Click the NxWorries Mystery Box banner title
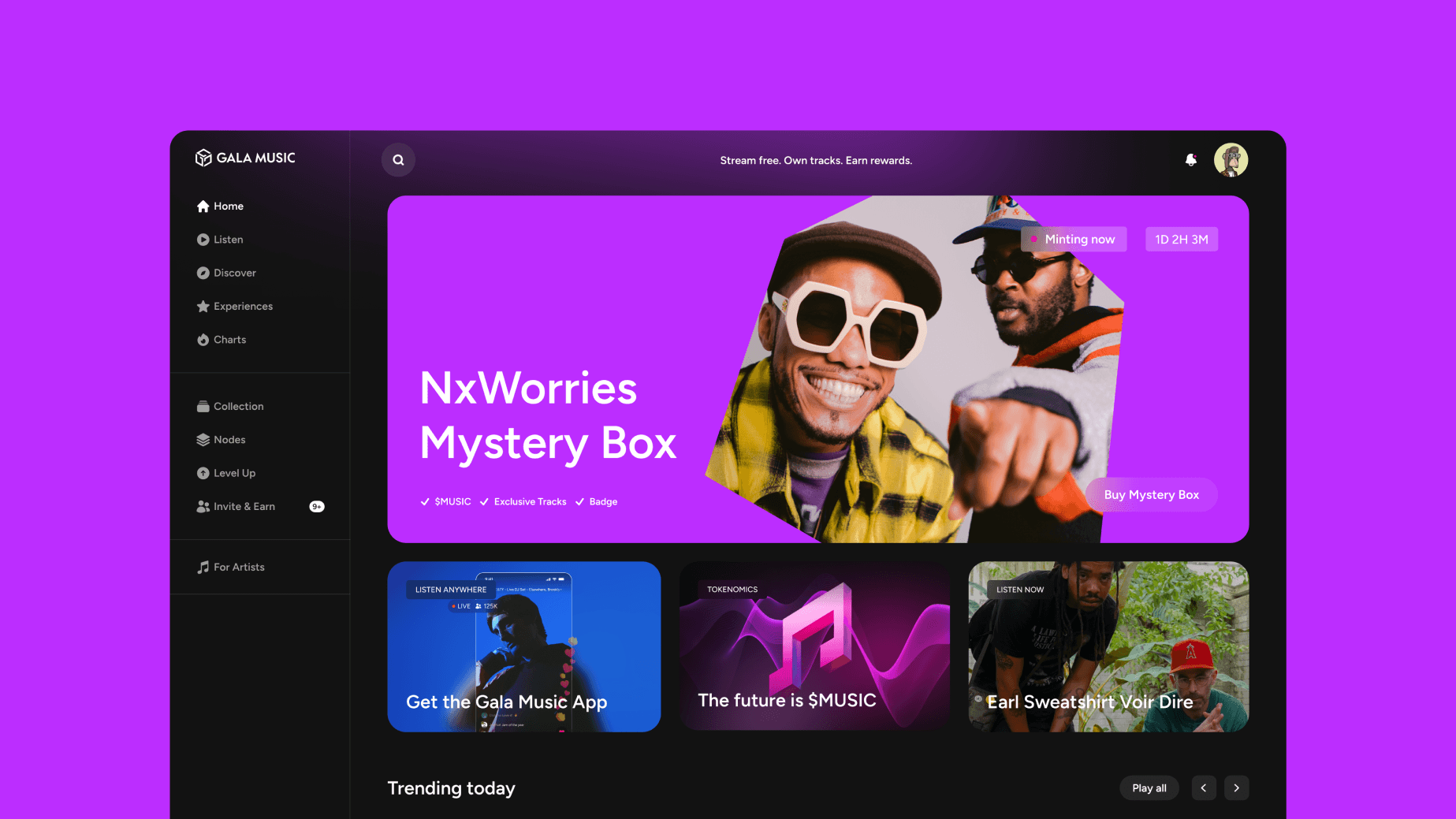Screen dimensions: 1456x819 548,415
